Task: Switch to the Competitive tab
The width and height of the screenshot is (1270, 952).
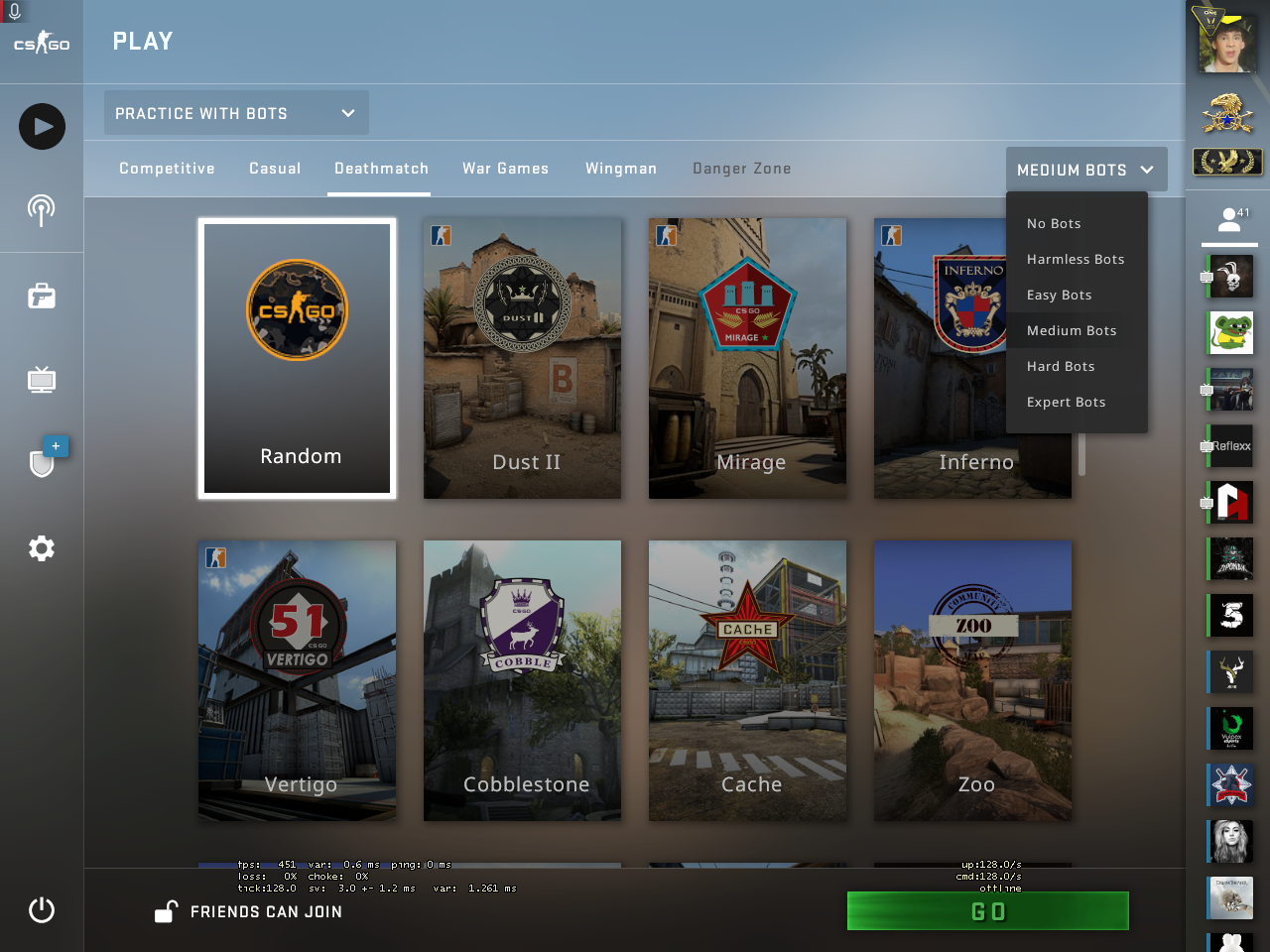Action: pyautogui.click(x=167, y=169)
